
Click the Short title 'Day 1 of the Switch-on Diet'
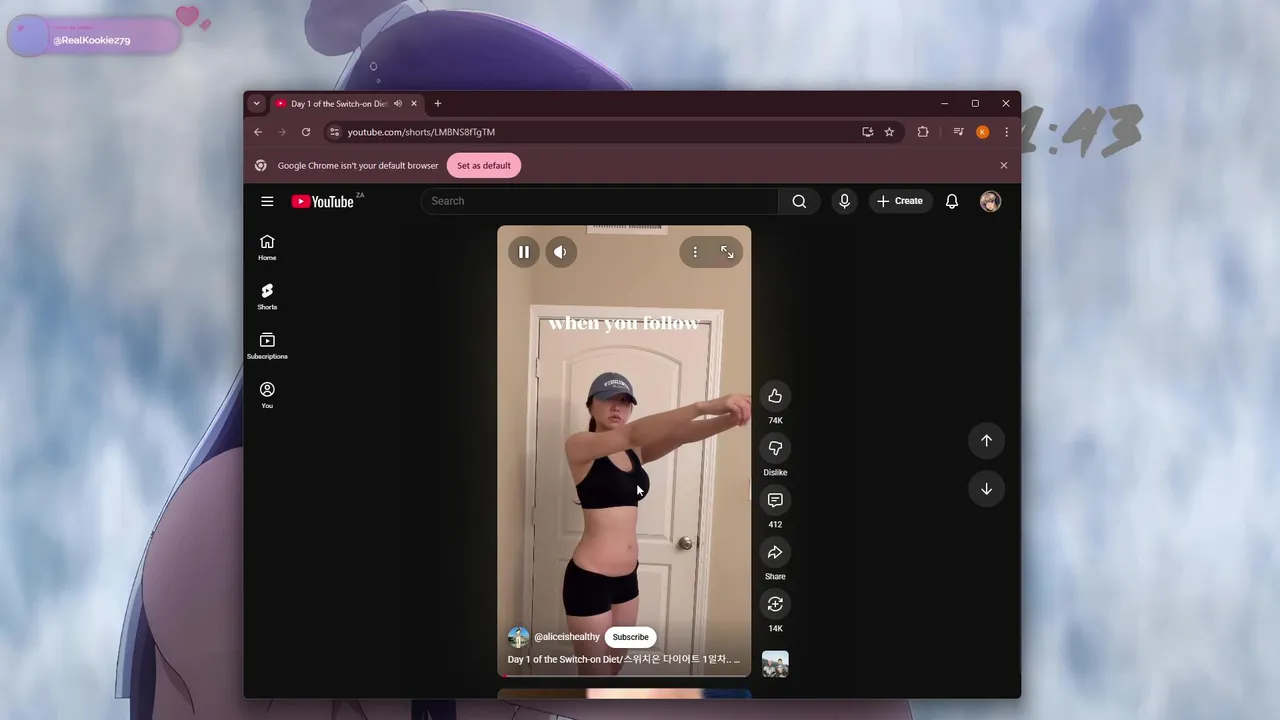pos(623,660)
